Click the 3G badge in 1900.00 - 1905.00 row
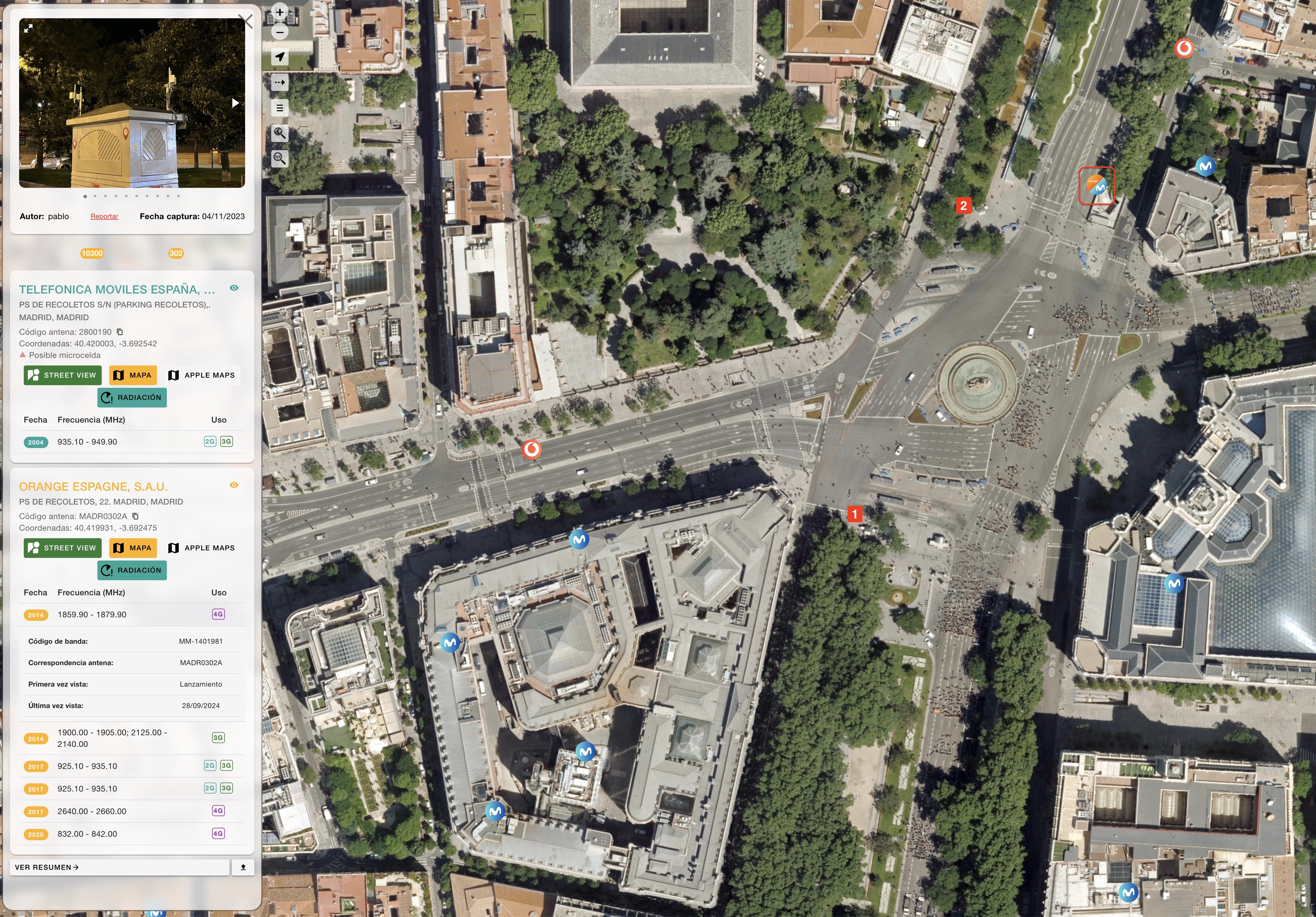The width and height of the screenshot is (1316, 917). 218,738
